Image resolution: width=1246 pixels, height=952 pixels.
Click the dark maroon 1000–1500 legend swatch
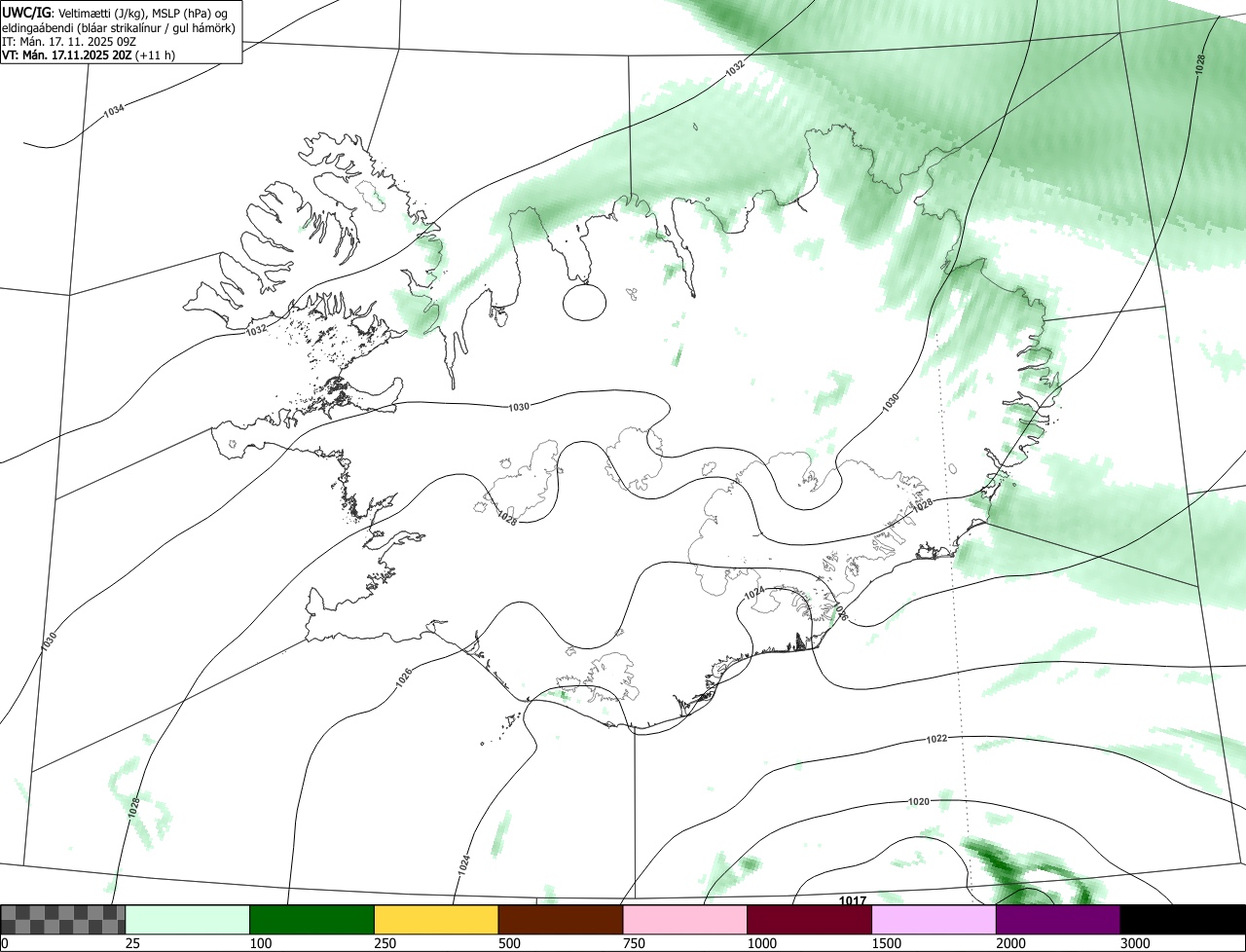[x=809, y=920]
